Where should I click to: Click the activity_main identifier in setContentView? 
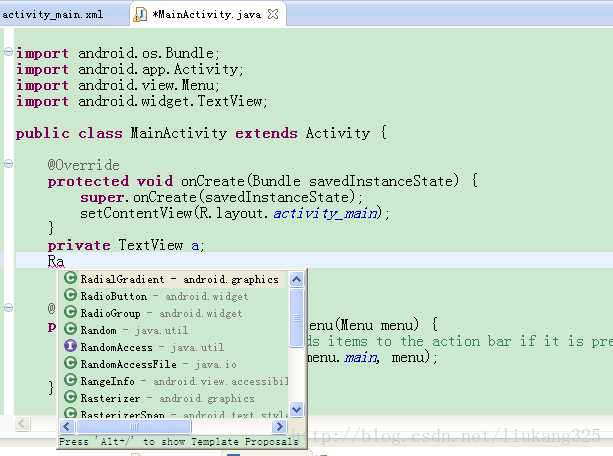pyautogui.click(x=326, y=214)
